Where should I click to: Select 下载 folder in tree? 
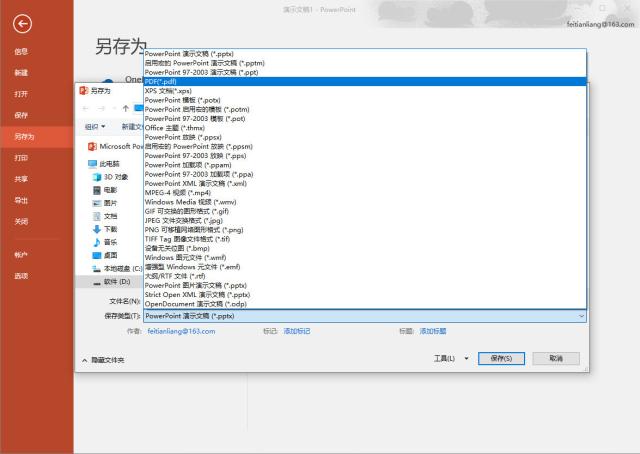click(105, 229)
